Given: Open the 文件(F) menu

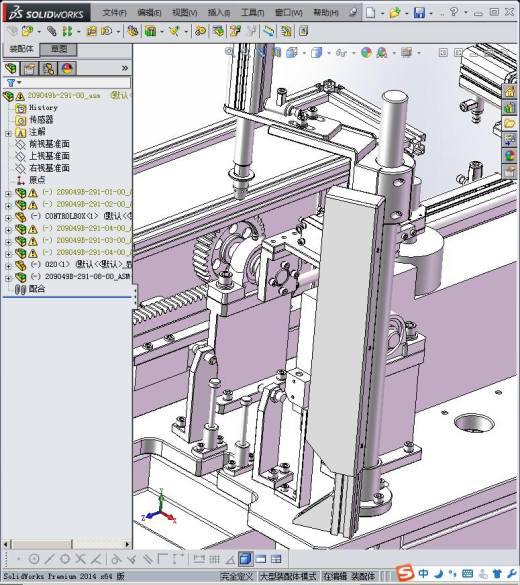Looking at the screenshot, I should click(x=115, y=13).
